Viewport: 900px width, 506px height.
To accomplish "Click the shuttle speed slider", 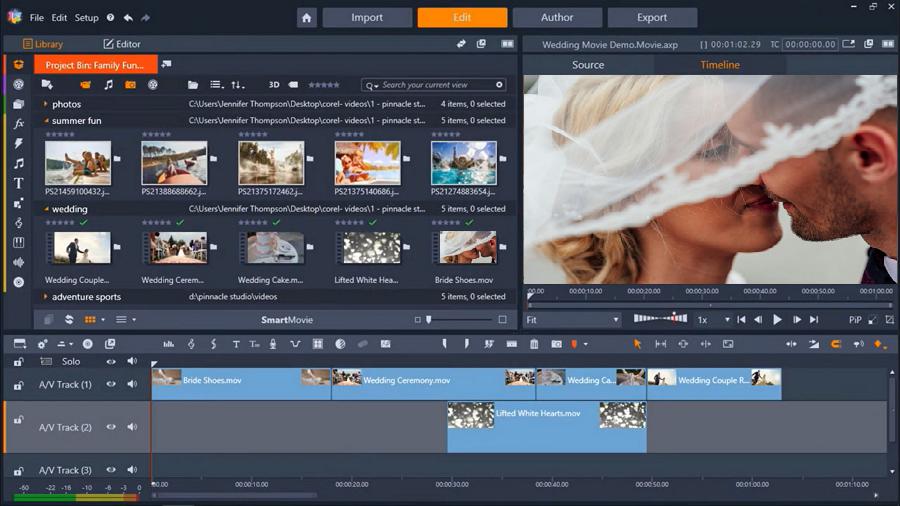I will [660, 318].
